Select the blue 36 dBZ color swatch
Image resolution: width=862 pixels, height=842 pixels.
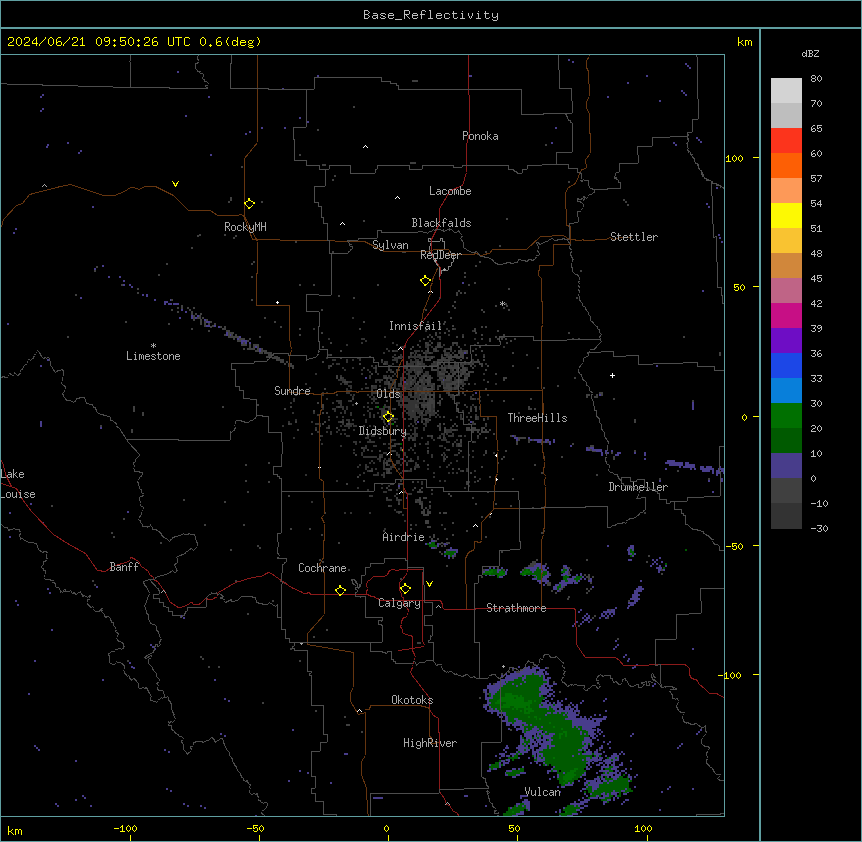pos(786,365)
